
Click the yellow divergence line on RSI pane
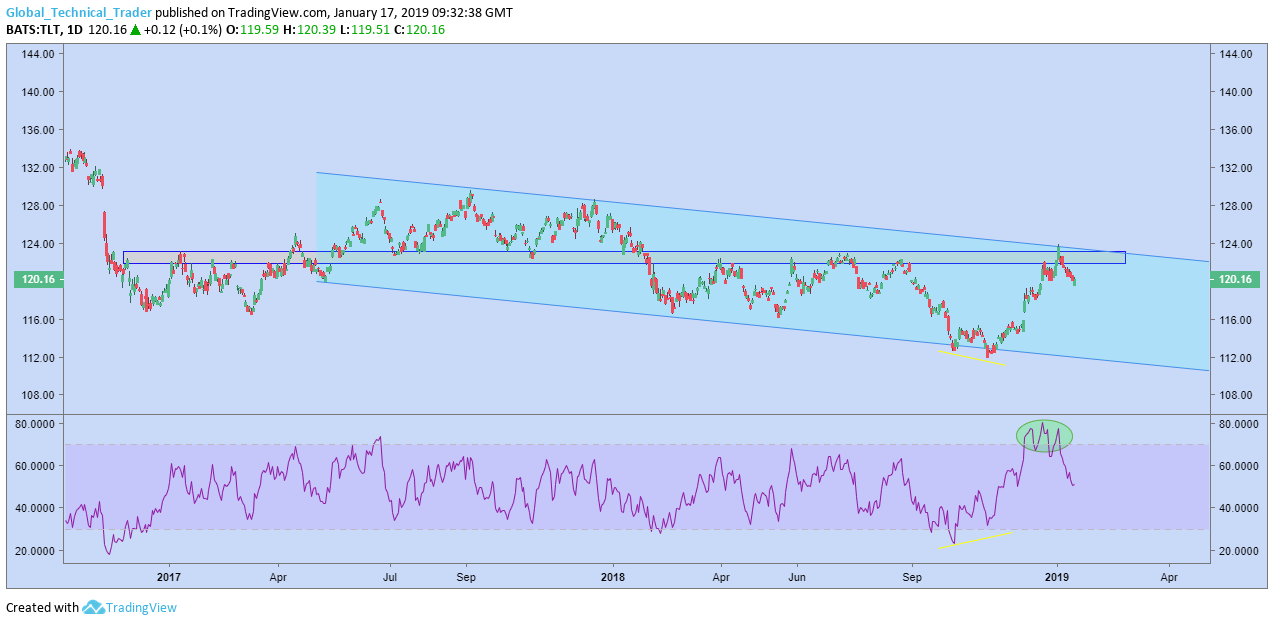tap(977, 540)
